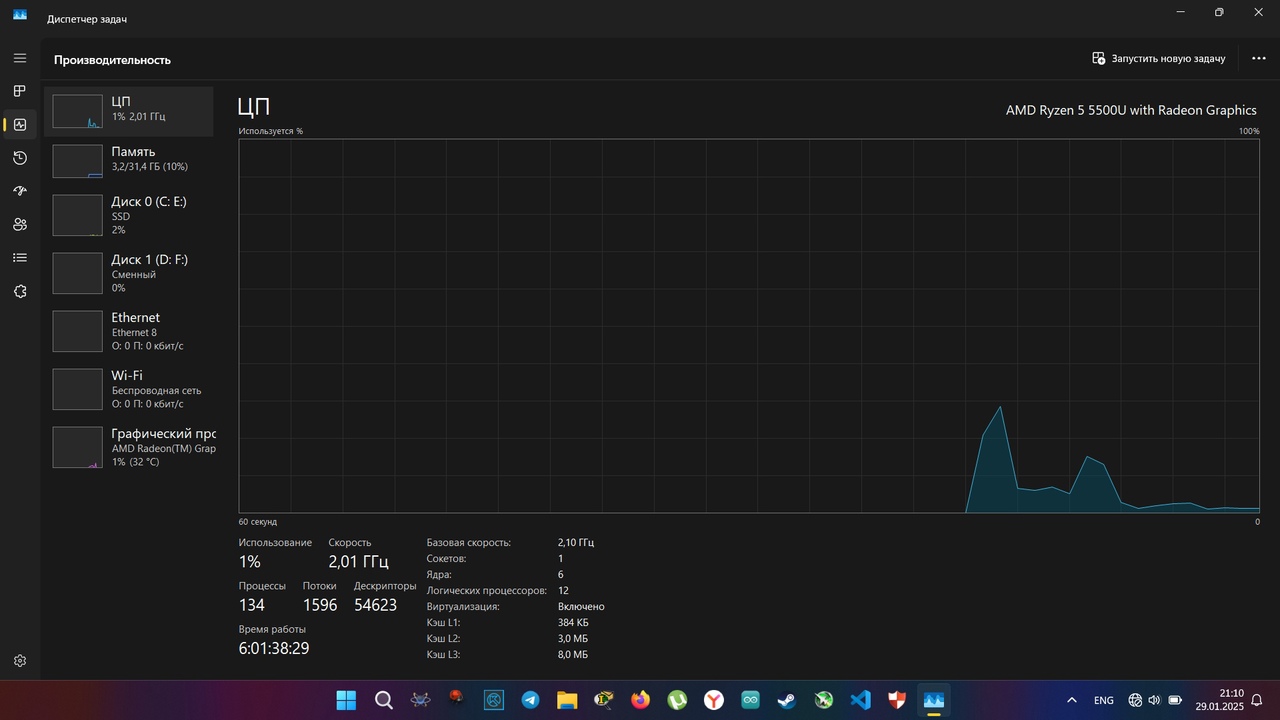
Task: Launch Telegram from the taskbar
Action: [530, 700]
